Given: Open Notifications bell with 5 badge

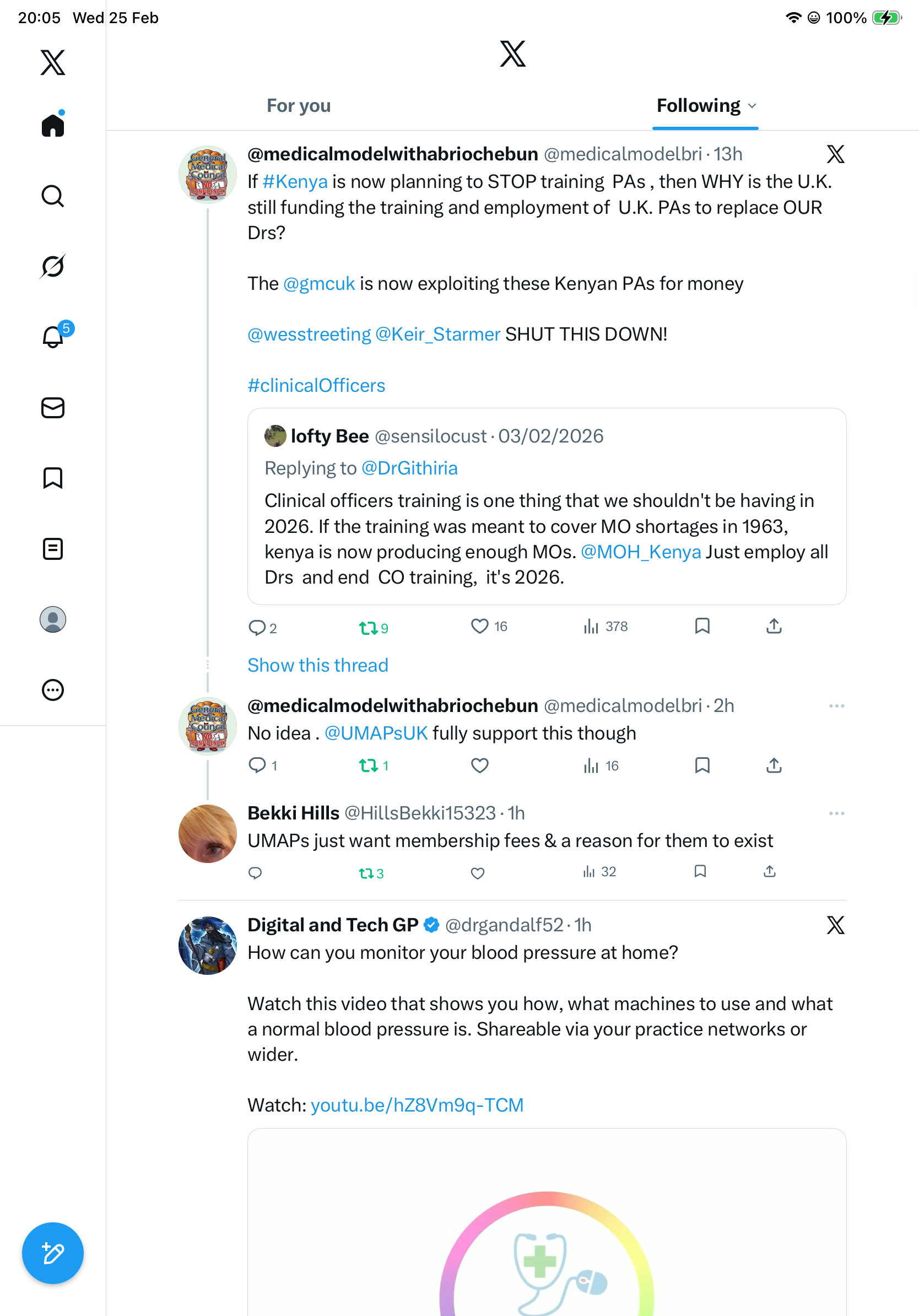Looking at the screenshot, I should click(53, 337).
